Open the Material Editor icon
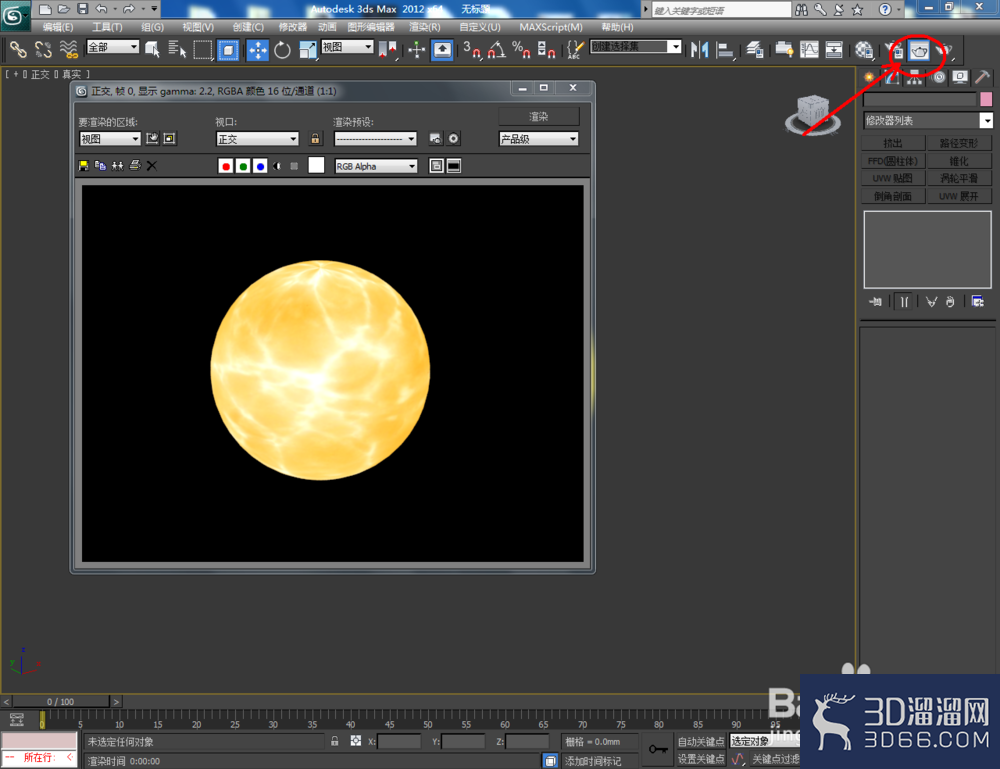Screen dimensions: 1000x769 [864, 50]
